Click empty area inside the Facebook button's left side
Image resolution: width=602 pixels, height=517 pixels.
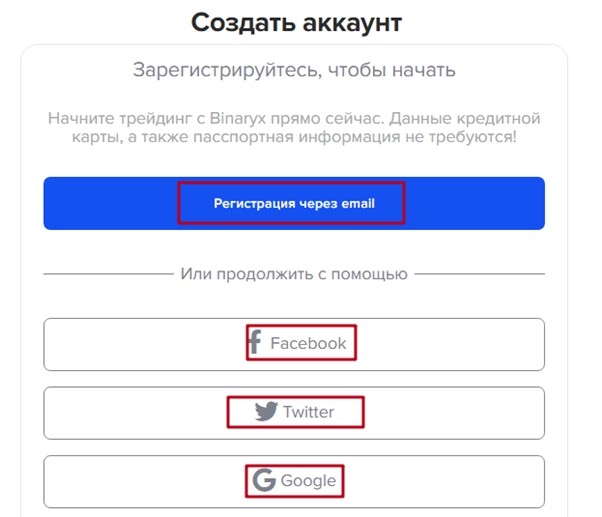[x=142, y=344]
